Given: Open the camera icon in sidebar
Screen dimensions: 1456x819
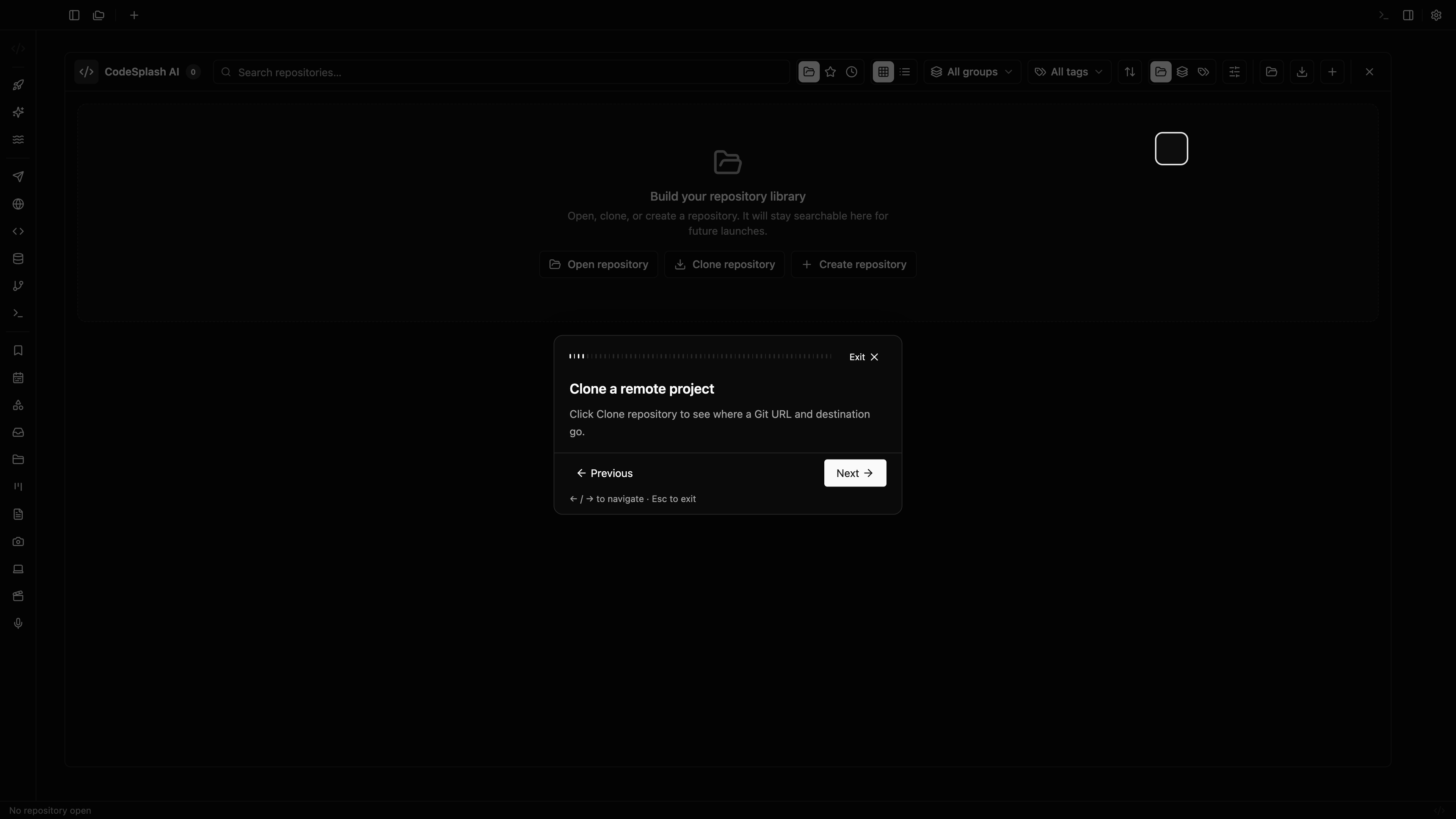Looking at the screenshot, I should (18, 541).
